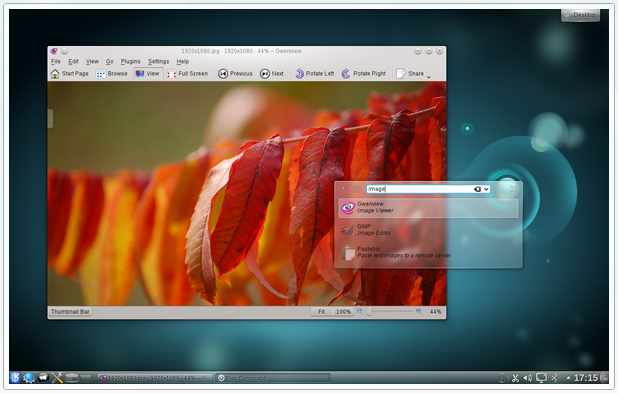Expand the KRunner history dropdown arrow
This screenshot has height=394, width=618.
[486, 189]
